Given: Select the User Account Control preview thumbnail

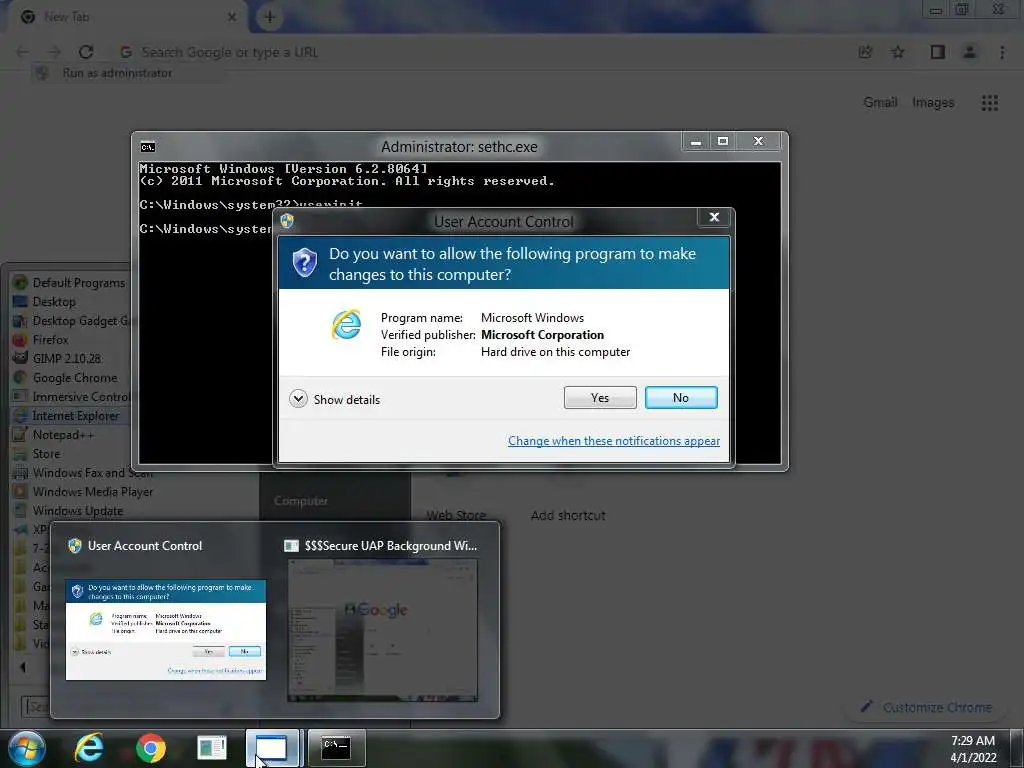Looking at the screenshot, I should click(x=166, y=630).
